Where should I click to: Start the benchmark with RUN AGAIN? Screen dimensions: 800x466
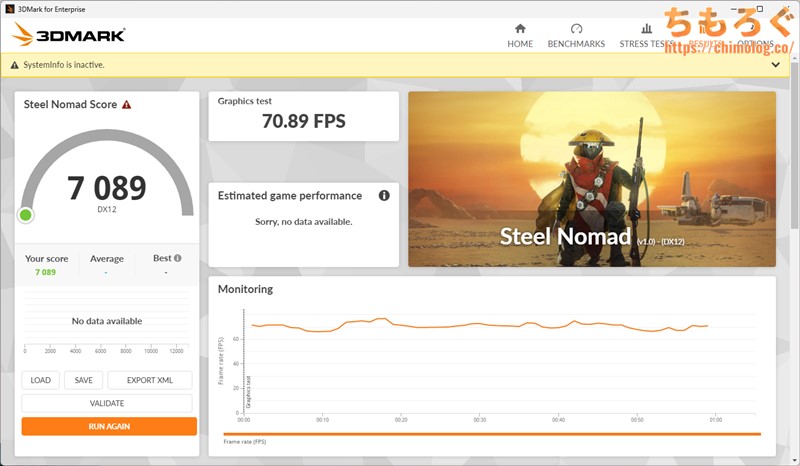(x=109, y=426)
